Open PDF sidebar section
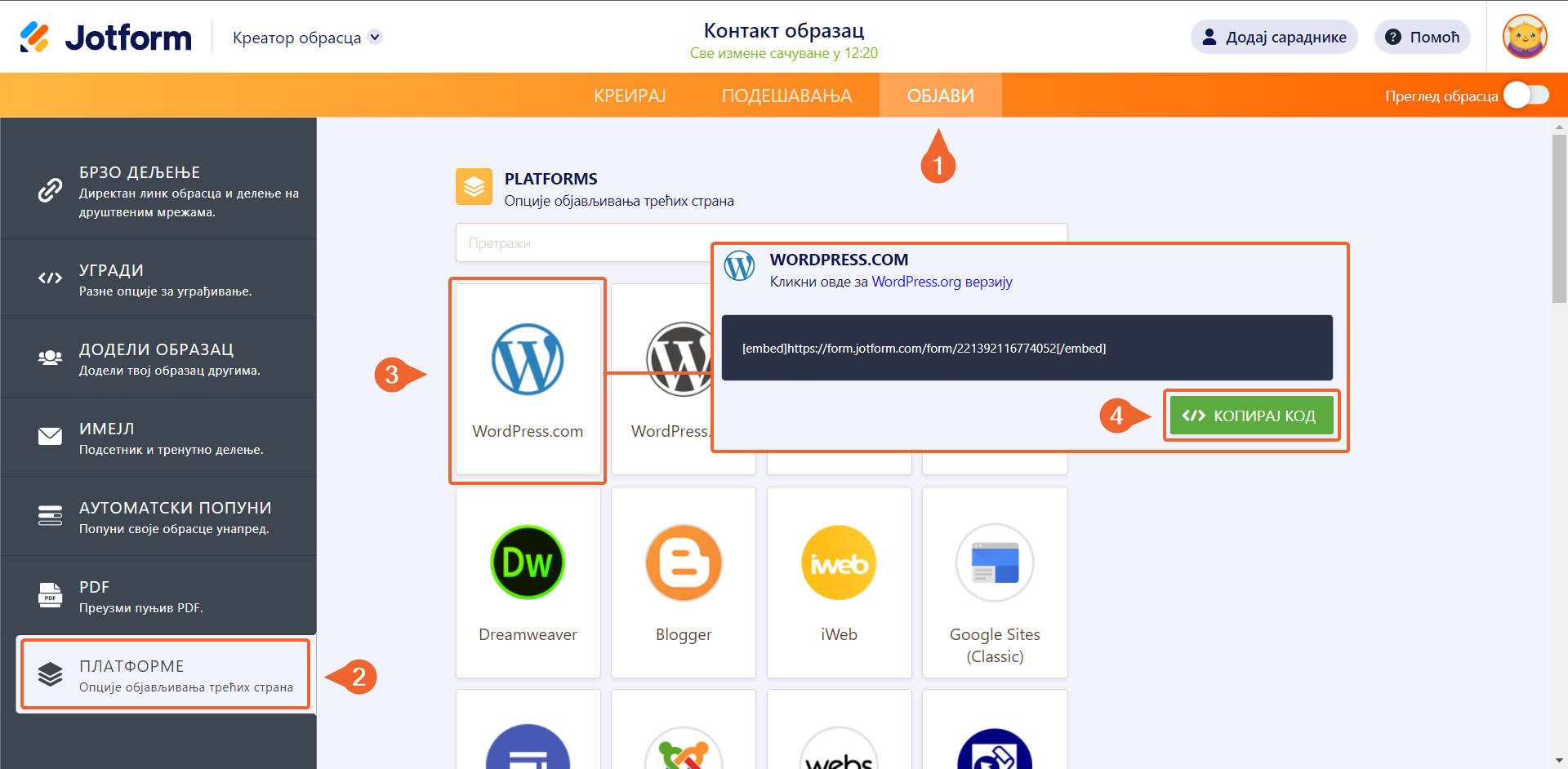The image size is (1568, 769). (x=158, y=595)
